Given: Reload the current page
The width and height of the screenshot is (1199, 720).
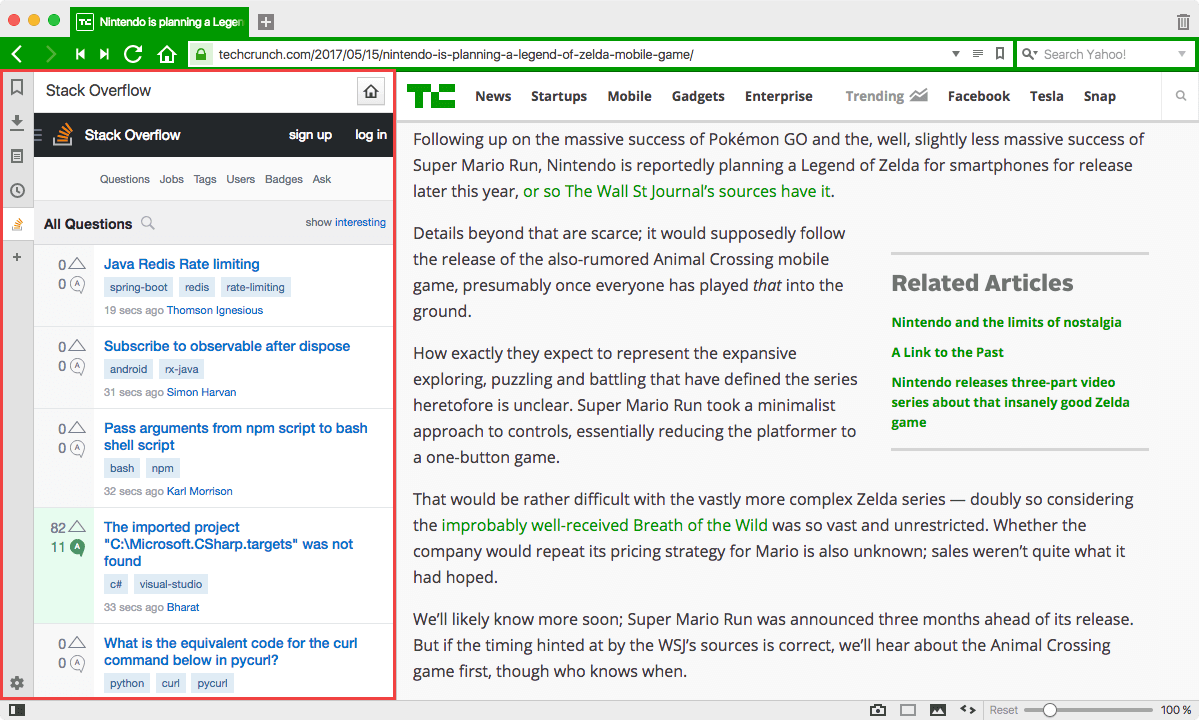Looking at the screenshot, I should point(133,54).
